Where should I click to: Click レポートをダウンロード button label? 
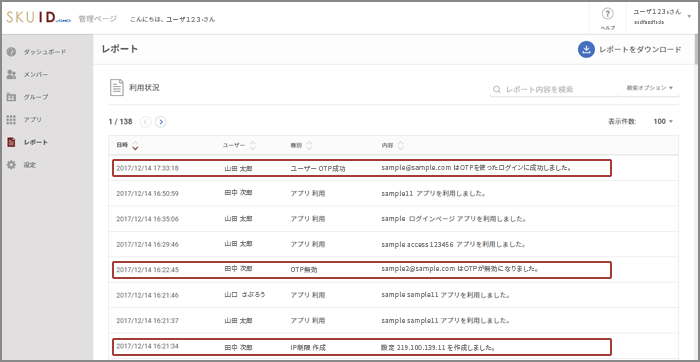640,50
